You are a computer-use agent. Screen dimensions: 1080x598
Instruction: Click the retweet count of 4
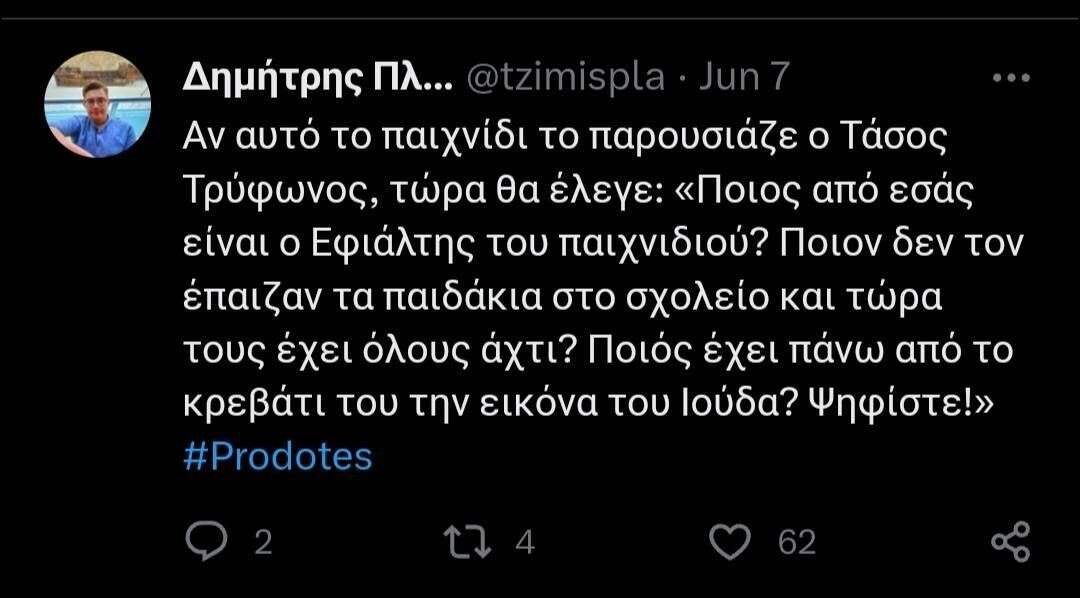526,543
